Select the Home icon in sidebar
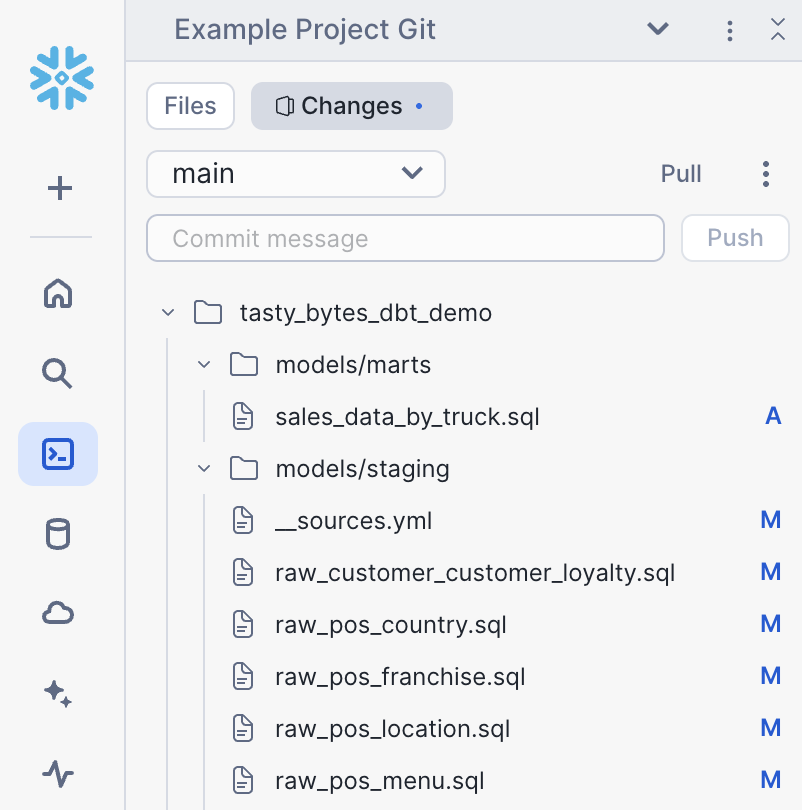 coord(58,293)
